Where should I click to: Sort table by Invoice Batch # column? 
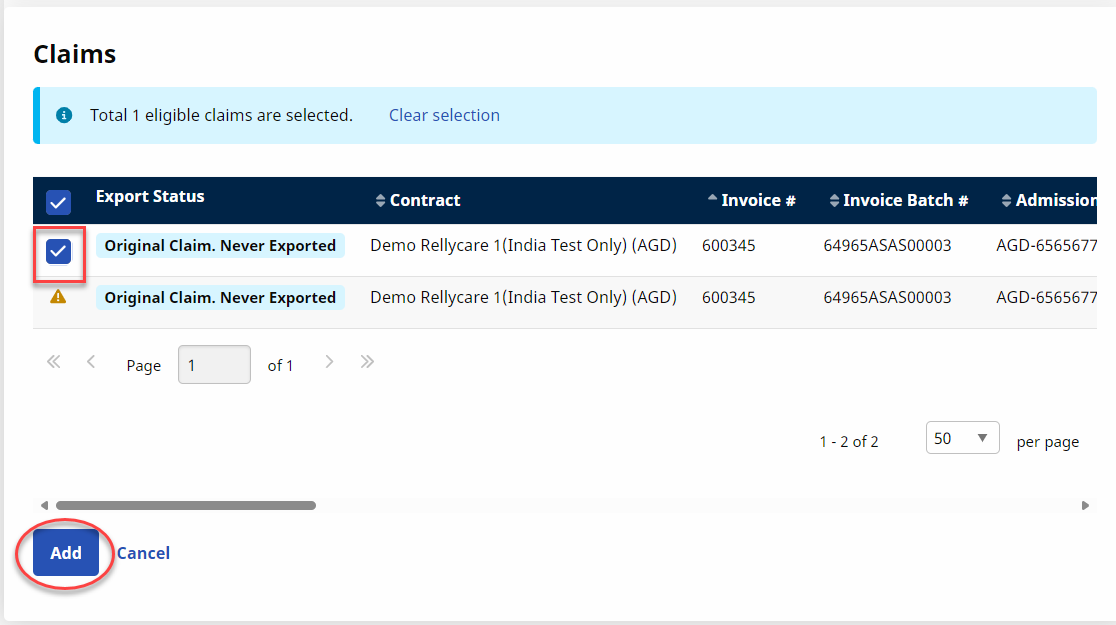pyautogui.click(x=898, y=200)
